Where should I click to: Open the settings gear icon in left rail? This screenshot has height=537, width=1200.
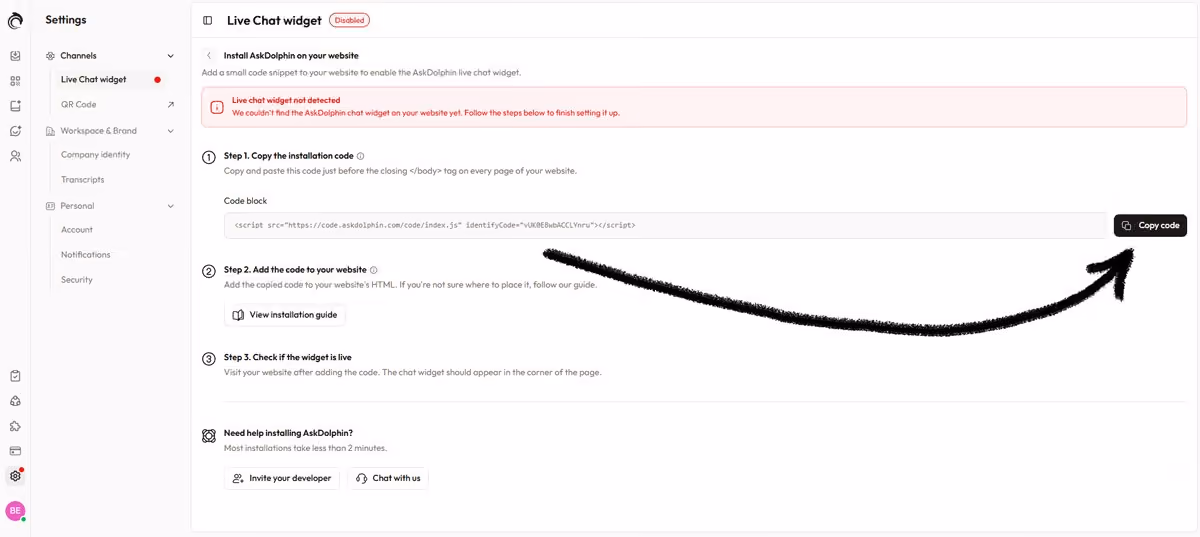(15, 476)
